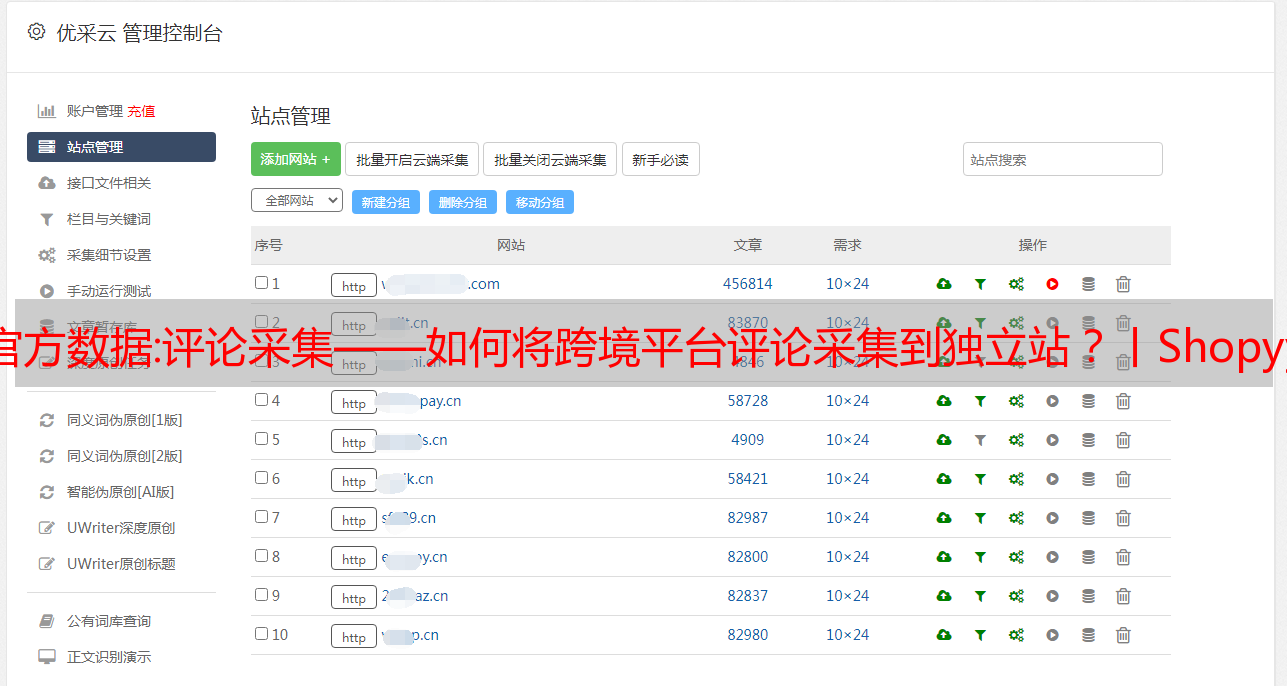This screenshot has width=1287, height=686.
Task: Click the green 添加网站 + button
Action: (x=296, y=159)
